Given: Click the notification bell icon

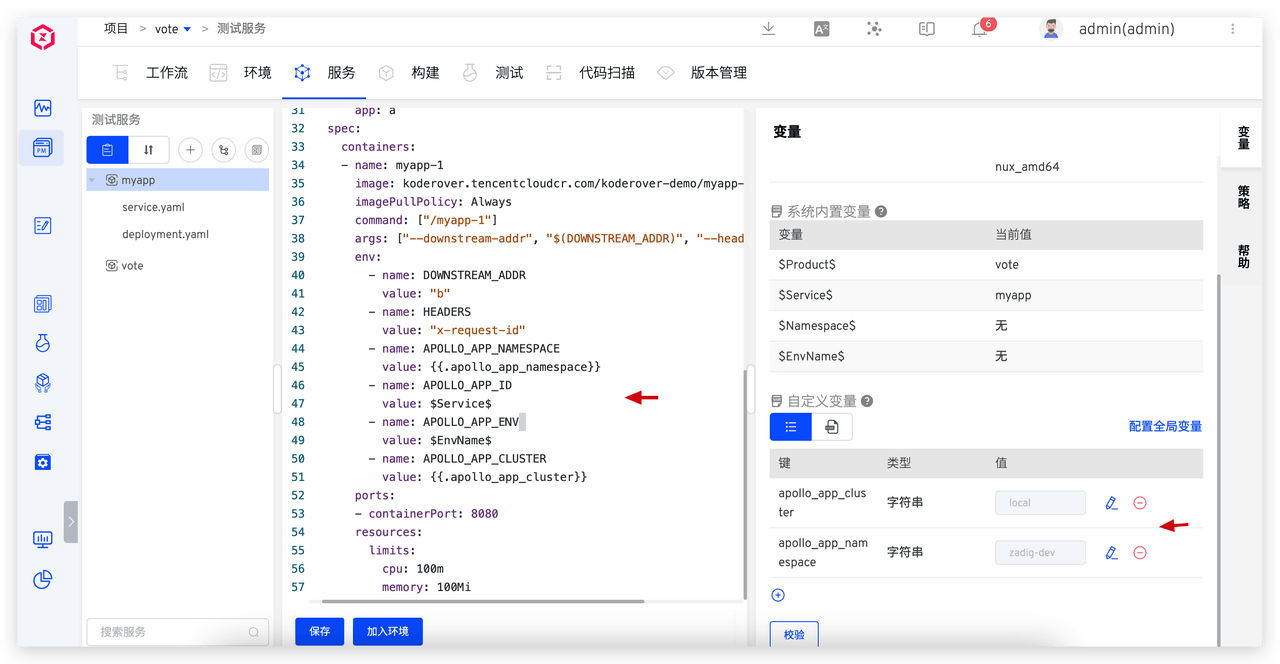Looking at the screenshot, I should point(980,30).
